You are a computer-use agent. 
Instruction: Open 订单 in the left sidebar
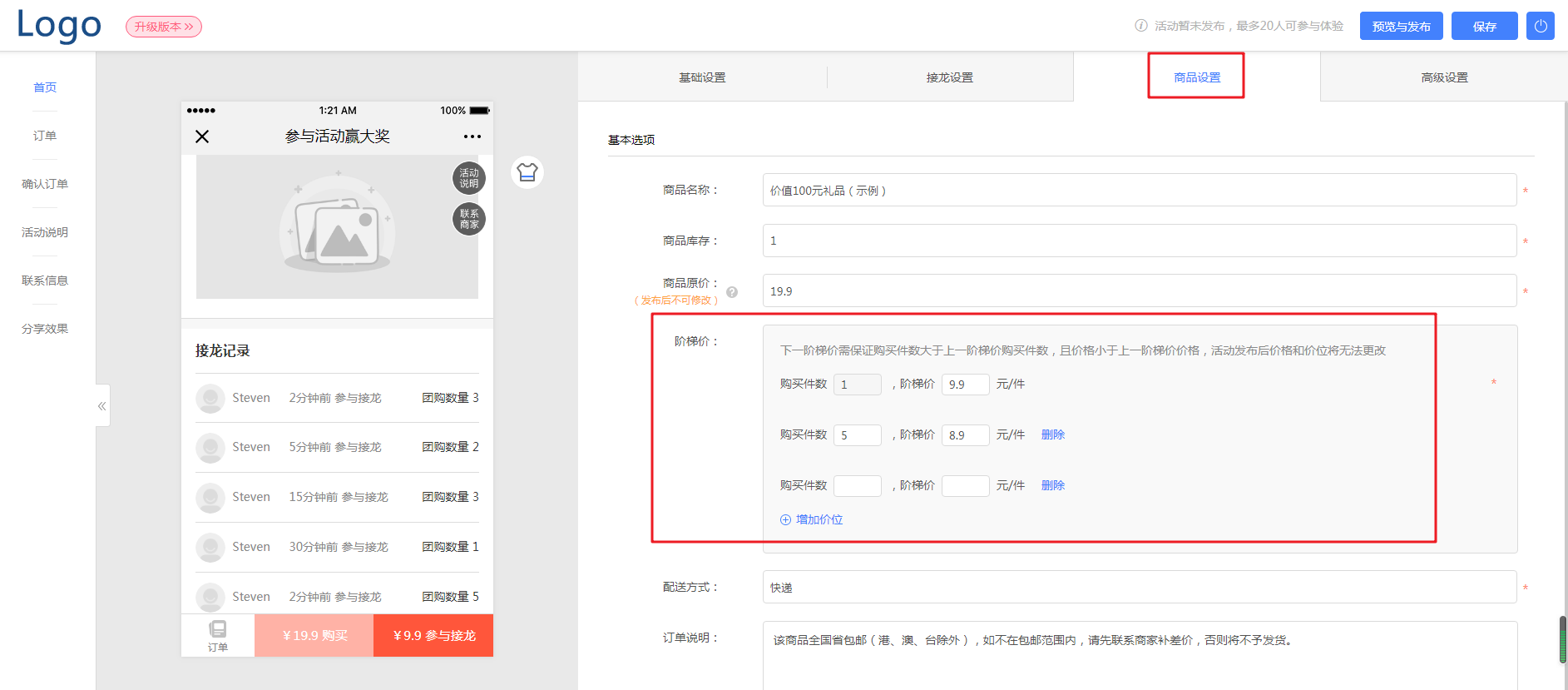[45, 136]
